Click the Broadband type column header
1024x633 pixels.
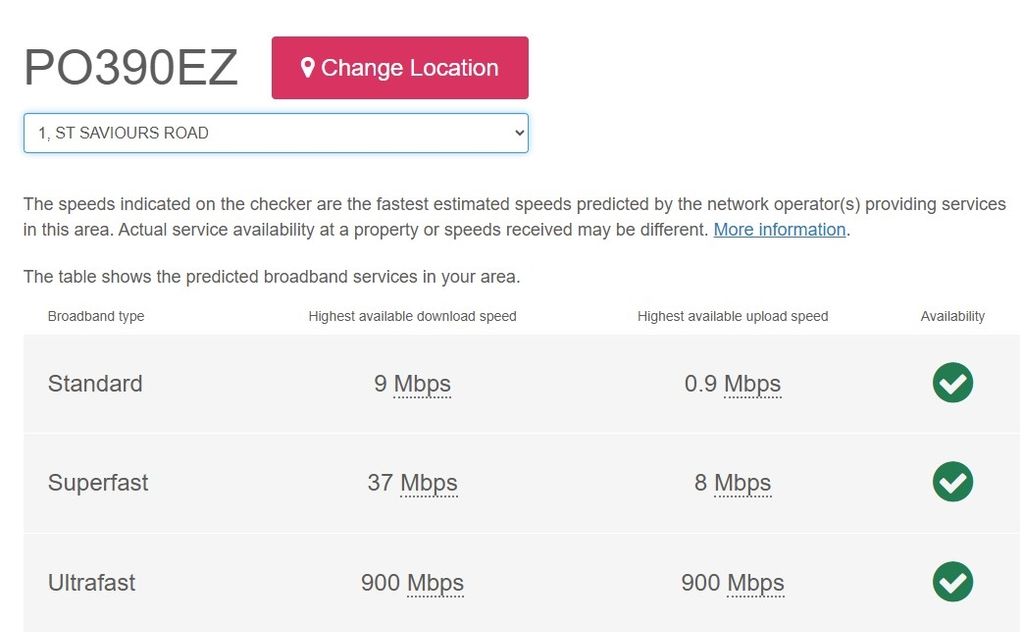click(96, 317)
